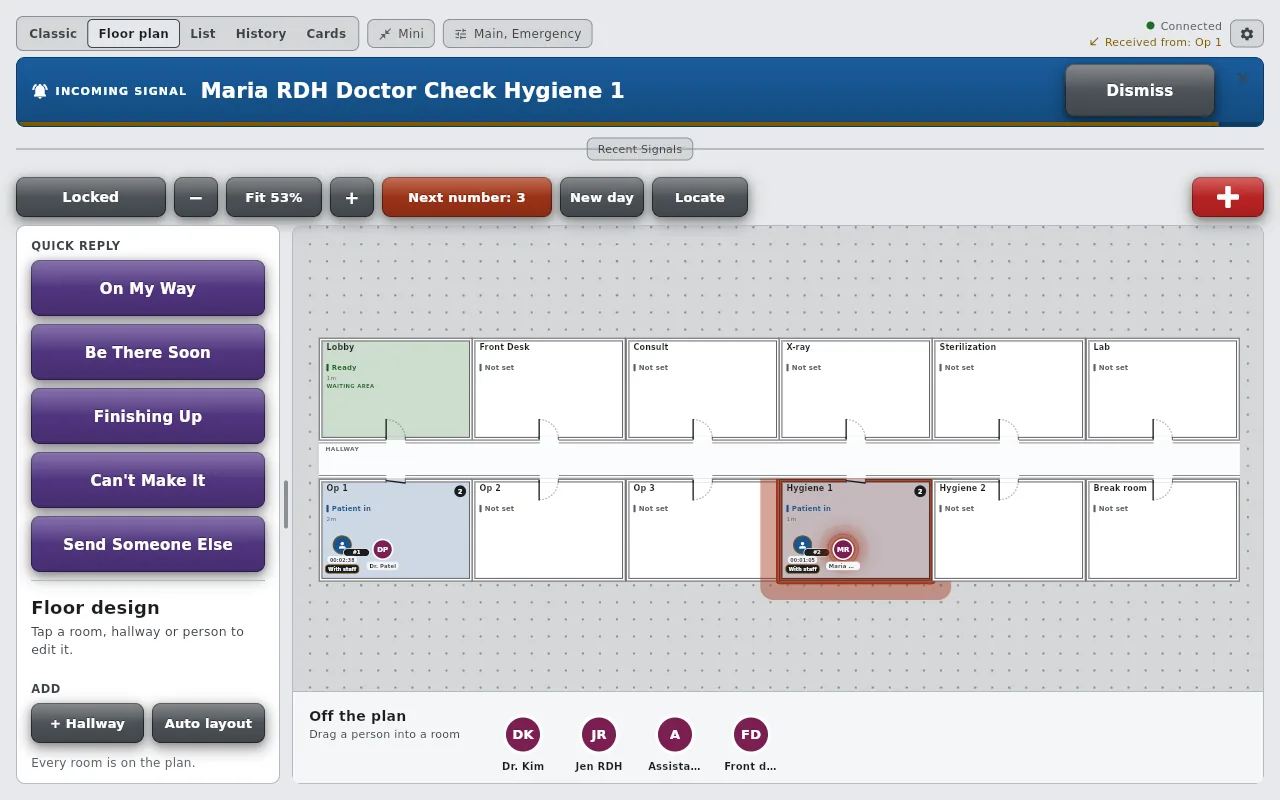
Task: Switch to the Classic view tab
Action: (53, 33)
